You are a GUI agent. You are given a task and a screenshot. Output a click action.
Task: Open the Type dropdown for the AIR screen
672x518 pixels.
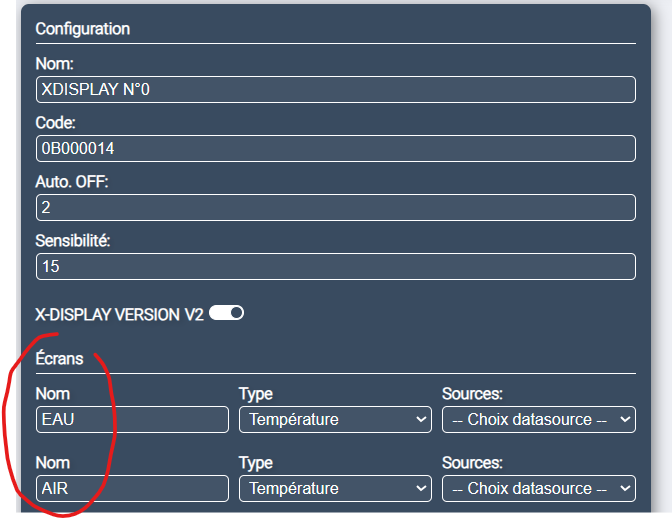[335, 489]
